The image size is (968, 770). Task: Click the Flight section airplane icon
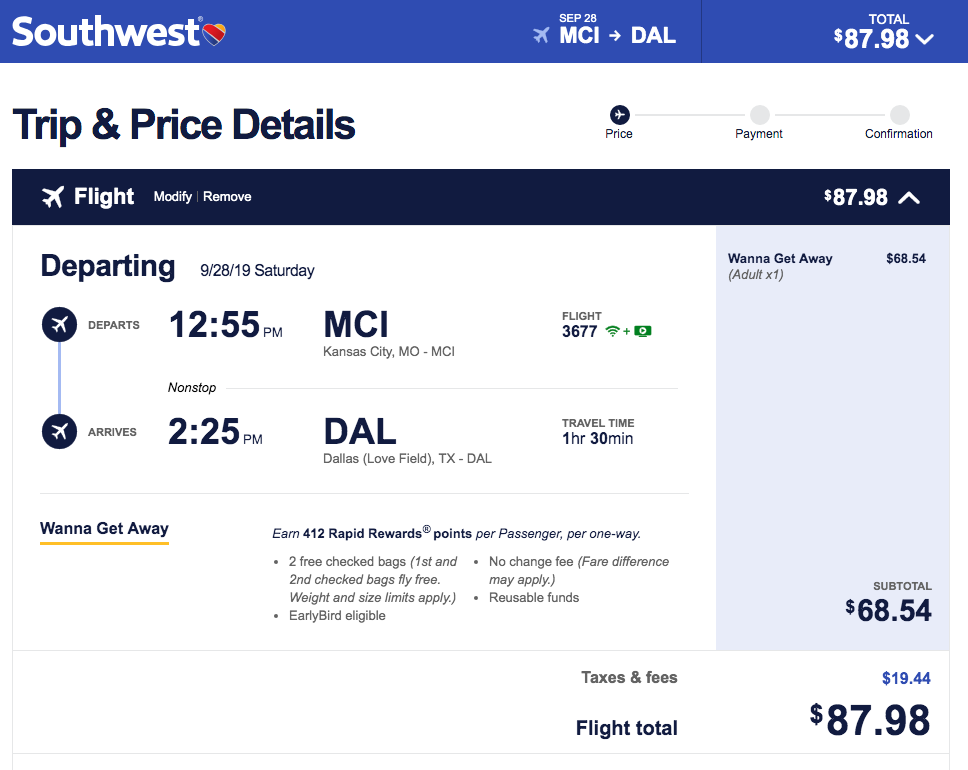(53, 197)
